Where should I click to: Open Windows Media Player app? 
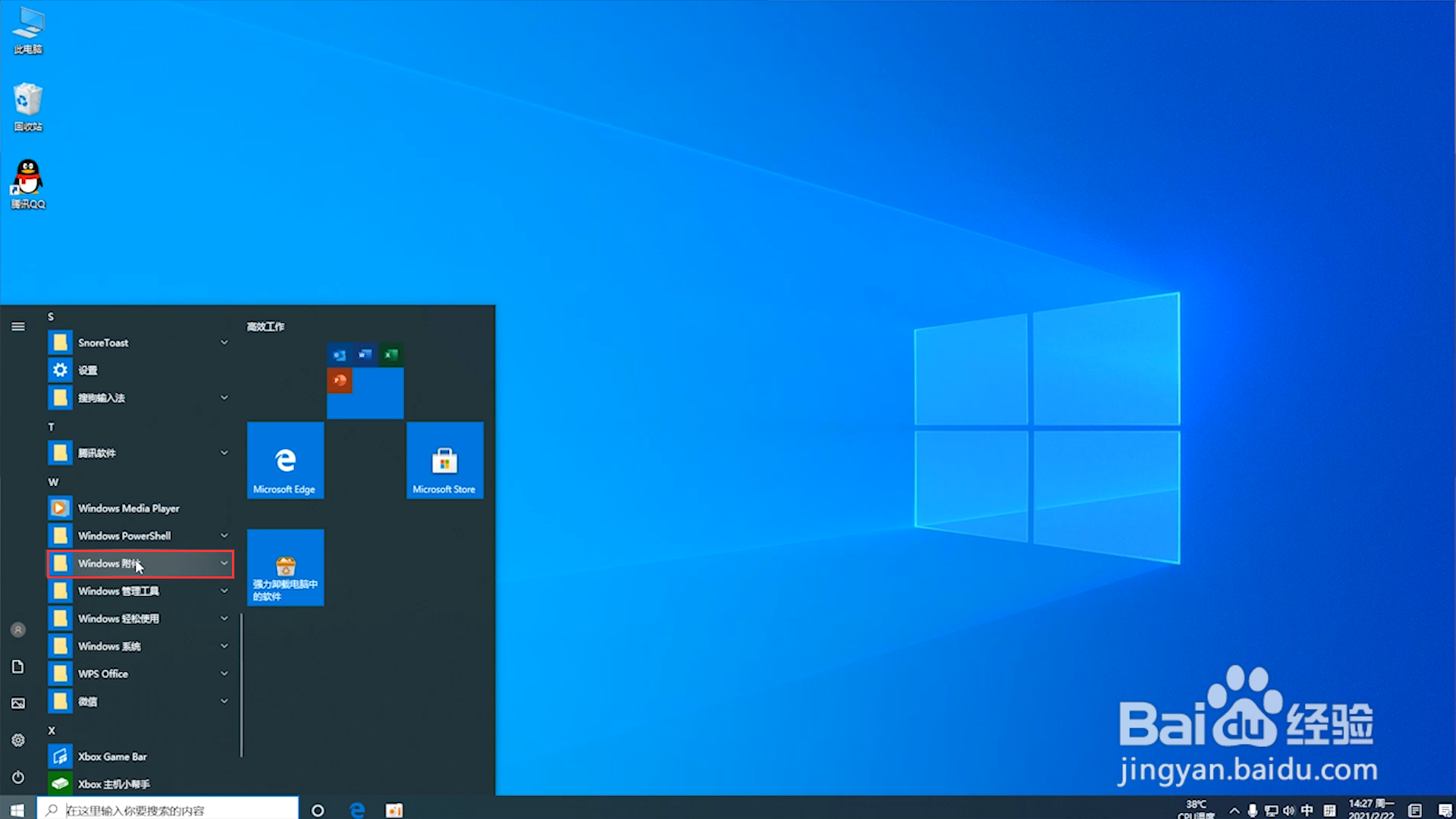pos(128,508)
